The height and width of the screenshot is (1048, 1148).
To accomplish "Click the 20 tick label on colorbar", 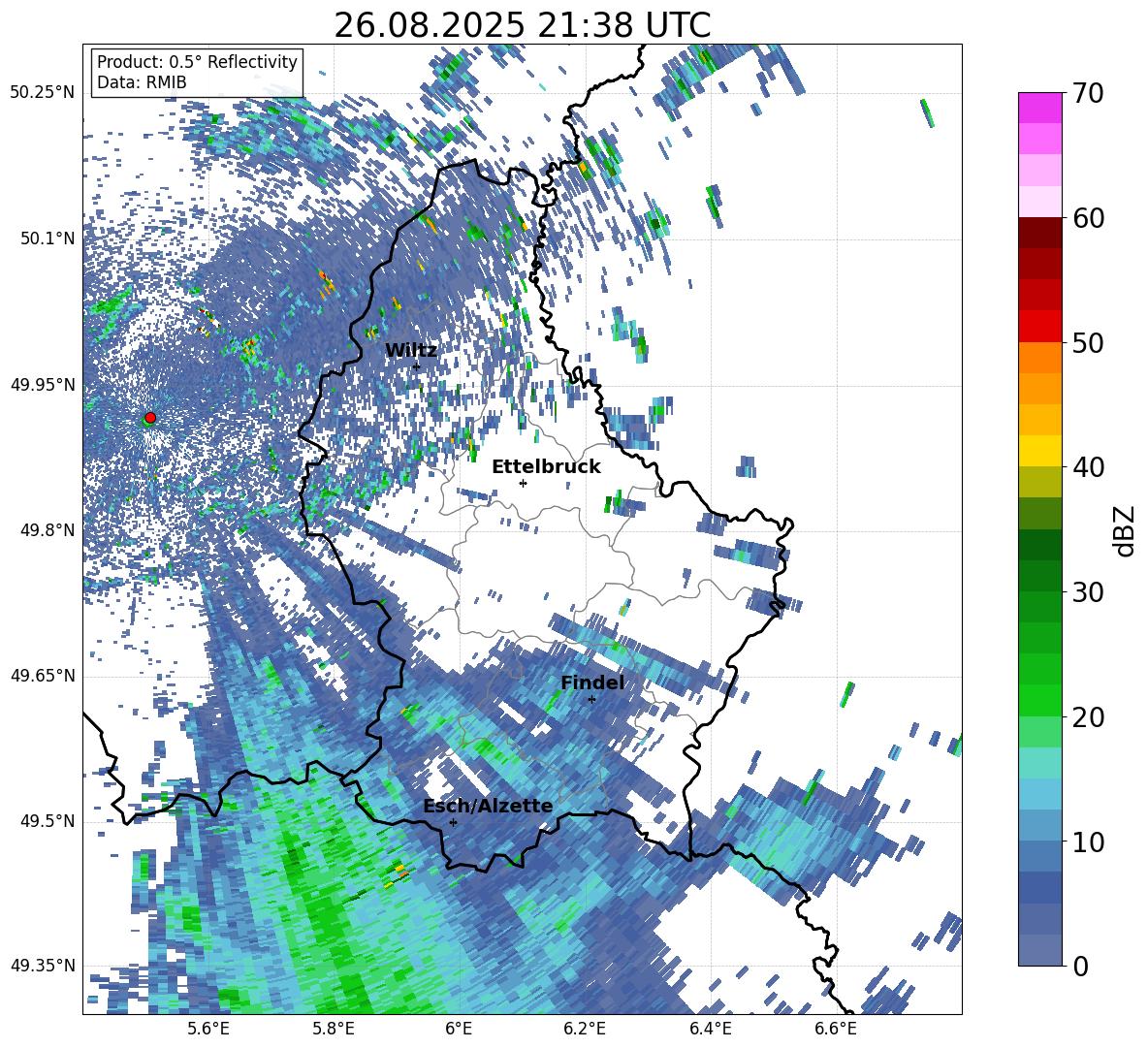I will click(1088, 716).
